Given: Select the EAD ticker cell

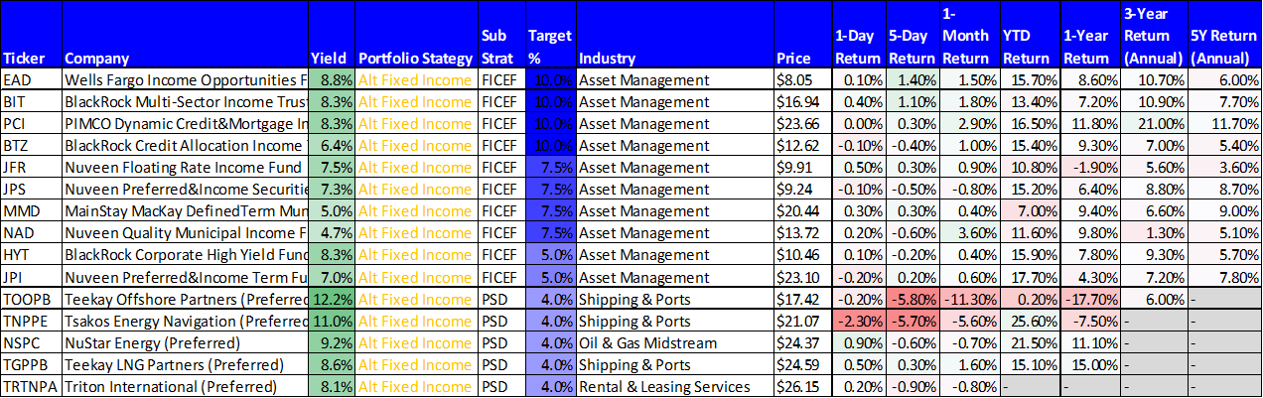Looking at the screenshot, I should (x=31, y=79).
